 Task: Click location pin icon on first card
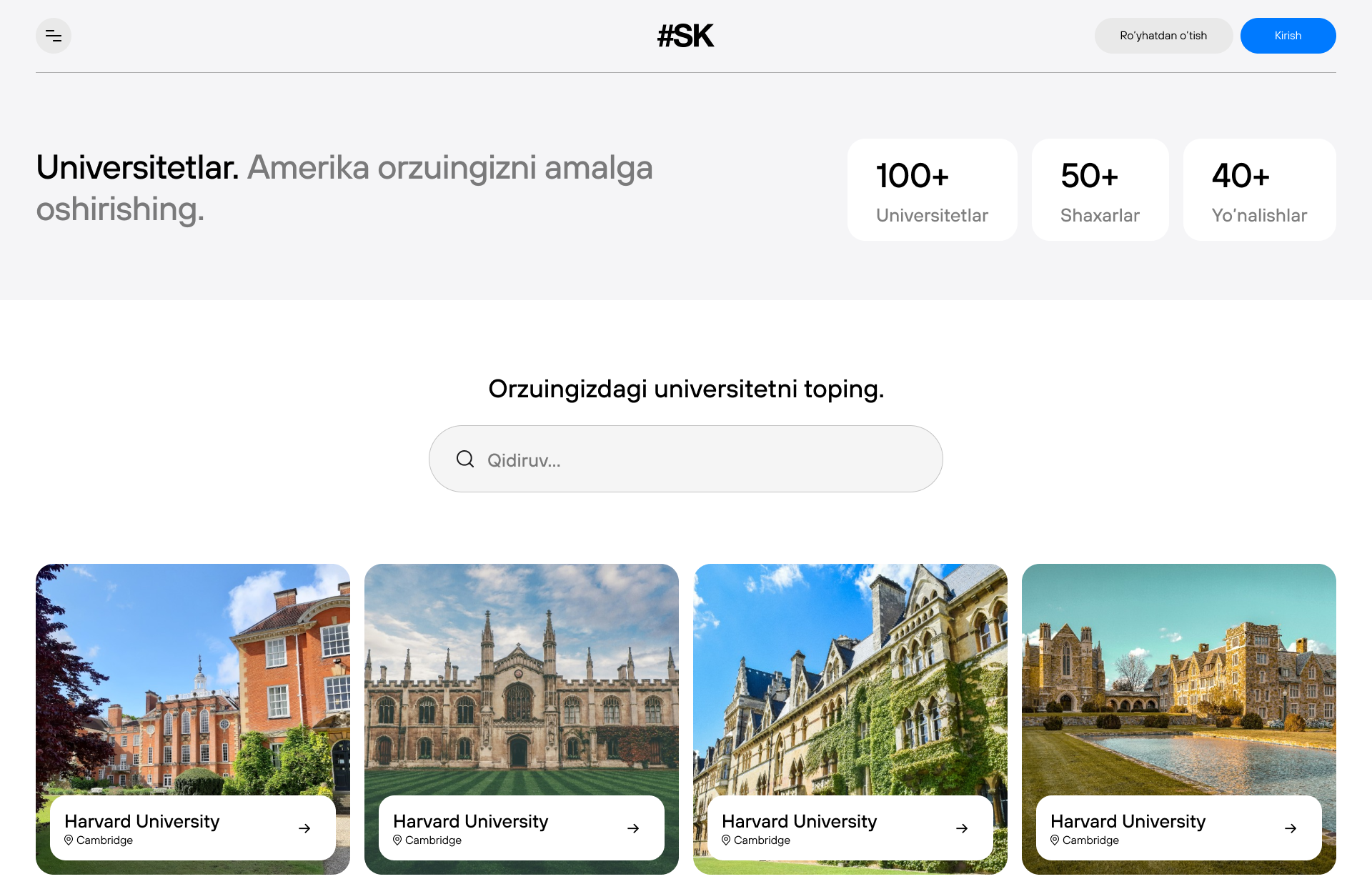[x=69, y=840]
